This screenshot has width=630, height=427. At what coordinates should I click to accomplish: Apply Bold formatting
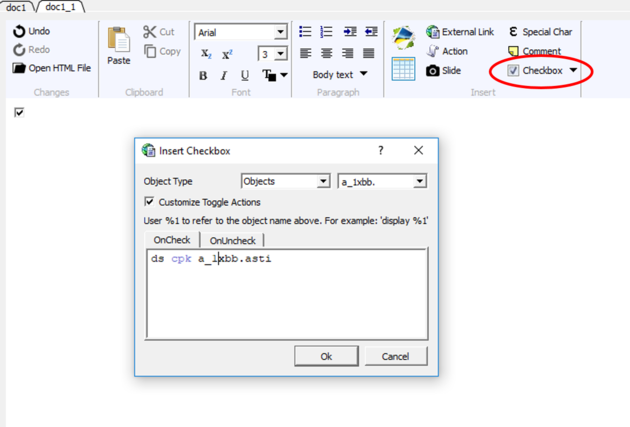pos(203,75)
